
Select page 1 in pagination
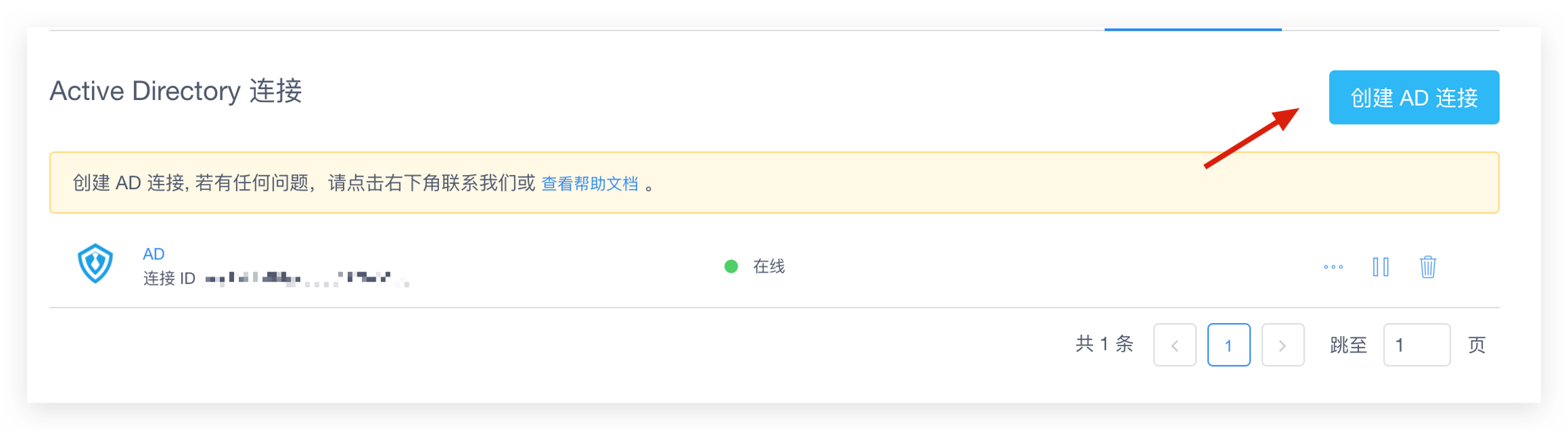1228,346
